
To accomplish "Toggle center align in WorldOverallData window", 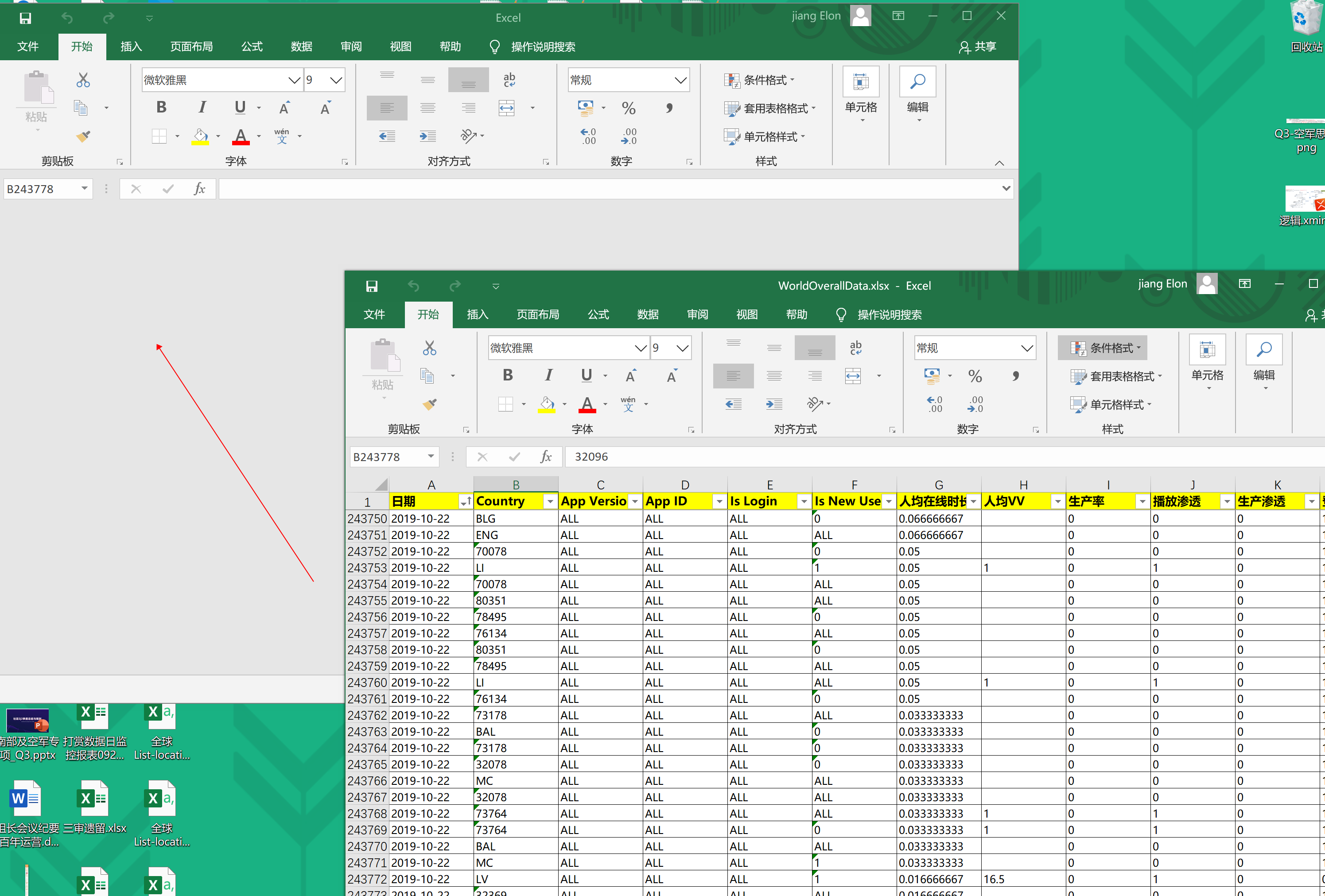I will (x=774, y=376).
